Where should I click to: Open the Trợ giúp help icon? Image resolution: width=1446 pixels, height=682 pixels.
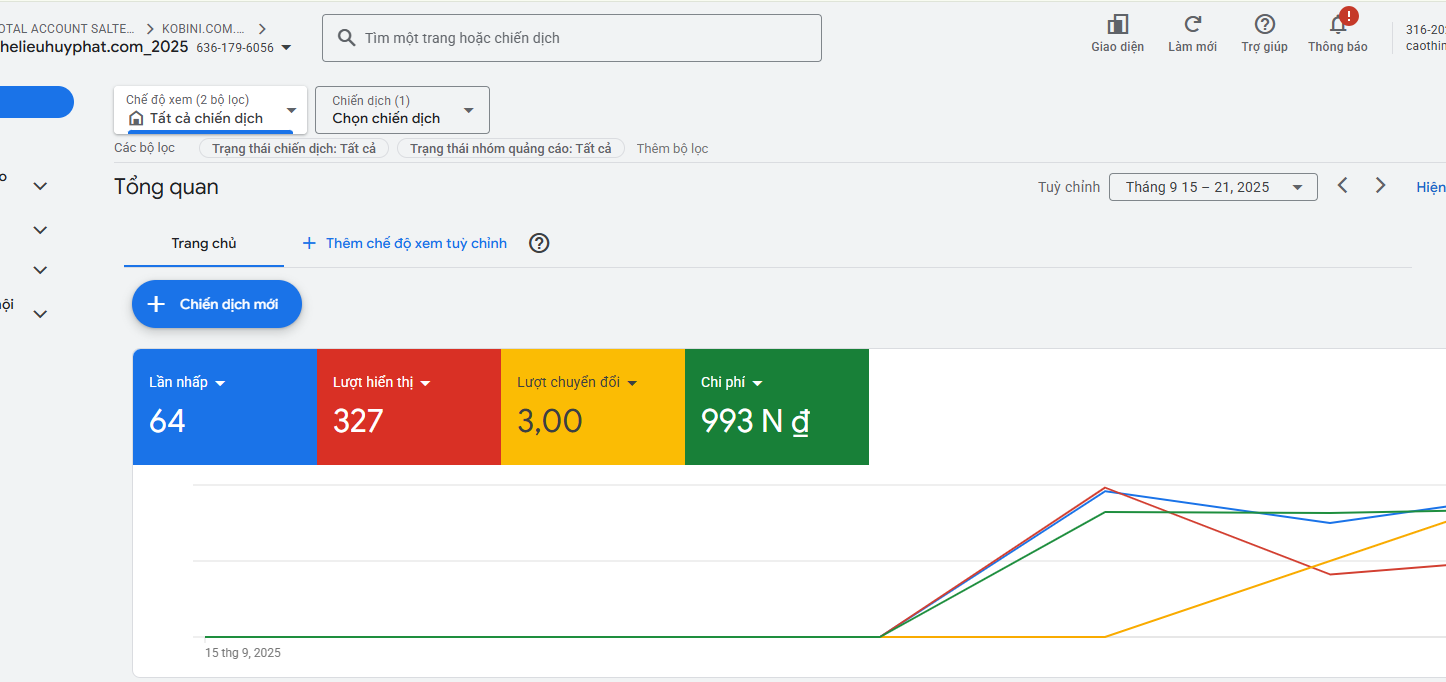coord(1264,24)
